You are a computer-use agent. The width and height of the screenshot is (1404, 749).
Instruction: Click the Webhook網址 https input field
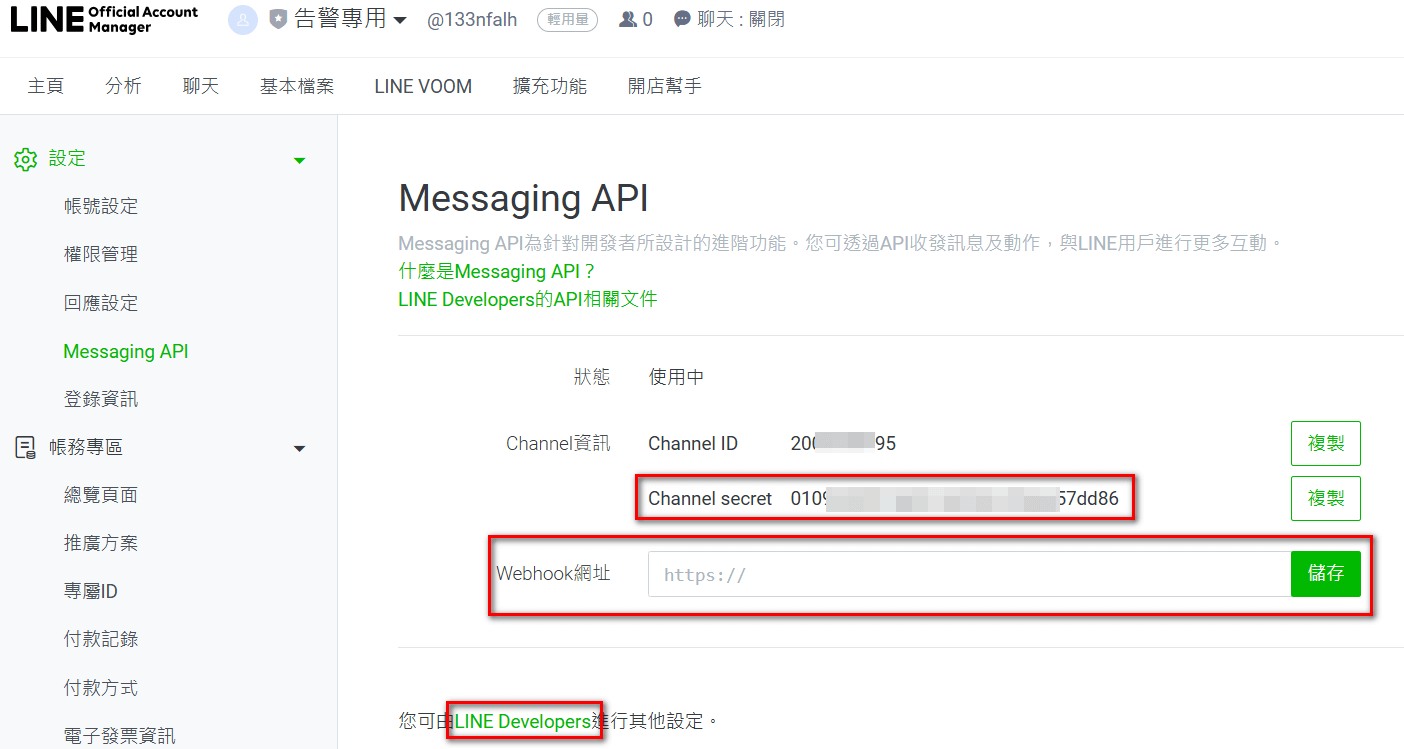click(x=968, y=574)
